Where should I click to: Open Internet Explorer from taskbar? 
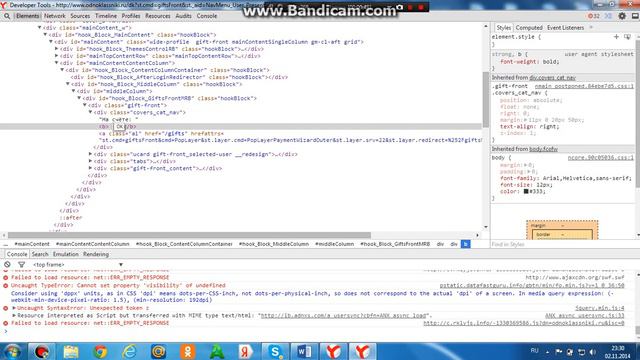click(x=129, y=351)
